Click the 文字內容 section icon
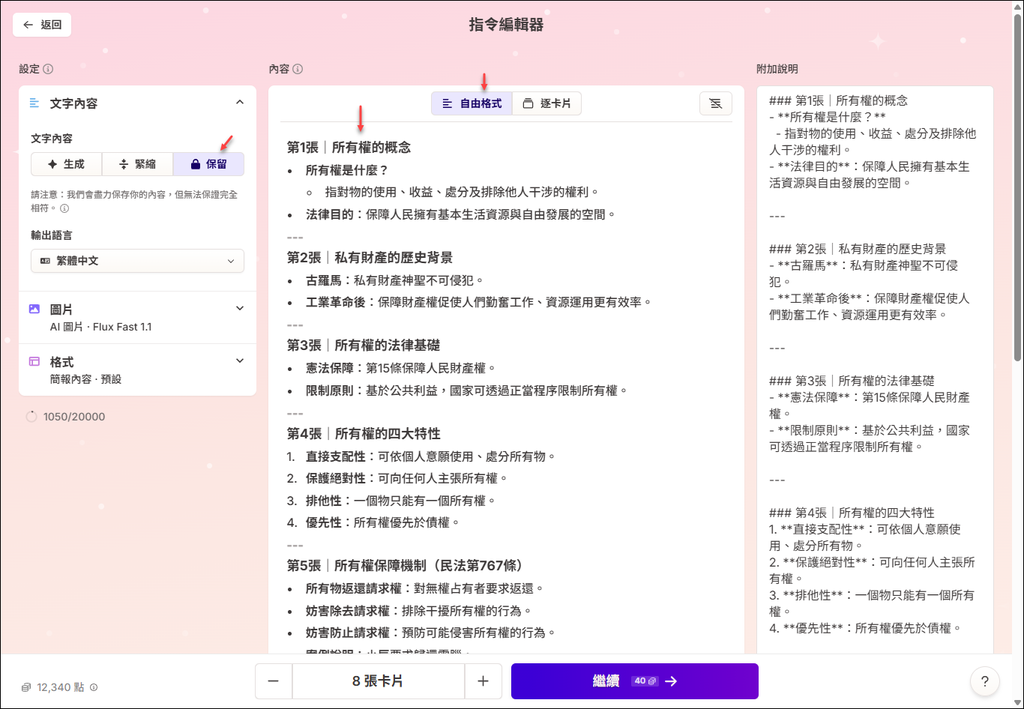 (x=35, y=103)
